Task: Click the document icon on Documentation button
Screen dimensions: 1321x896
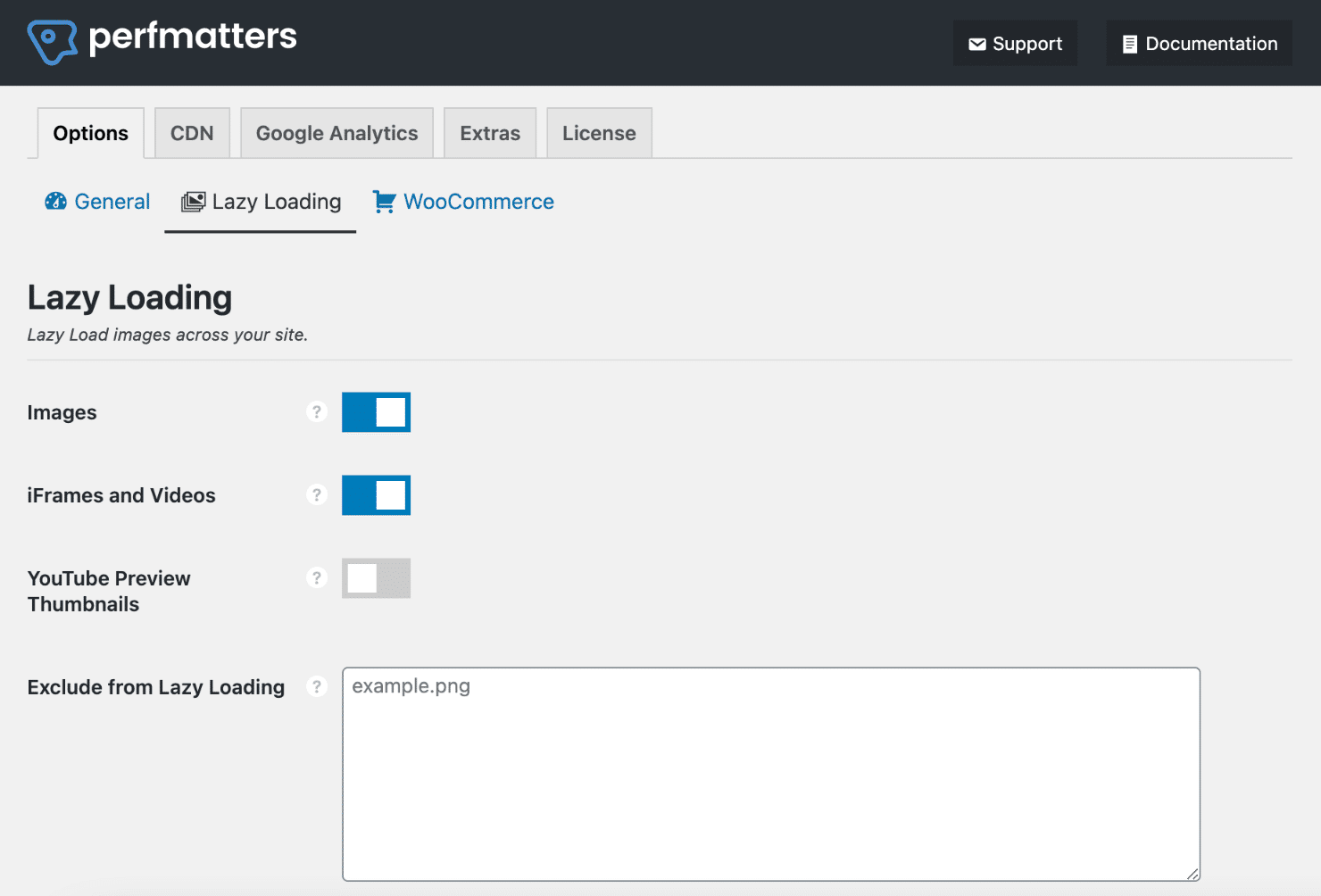Action: tap(1130, 42)
